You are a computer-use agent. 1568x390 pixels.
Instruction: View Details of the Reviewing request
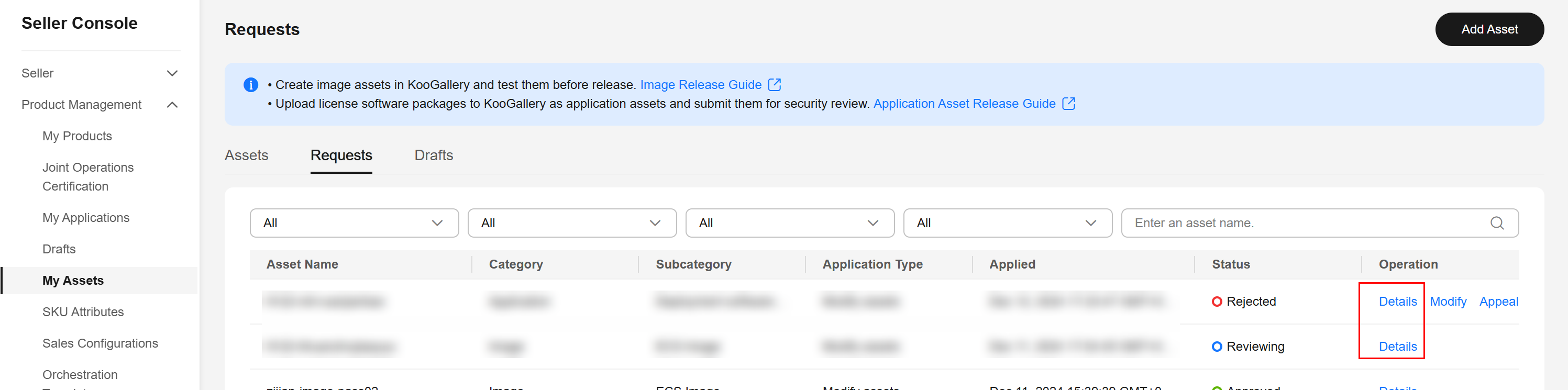click(x=1398, y=347)
